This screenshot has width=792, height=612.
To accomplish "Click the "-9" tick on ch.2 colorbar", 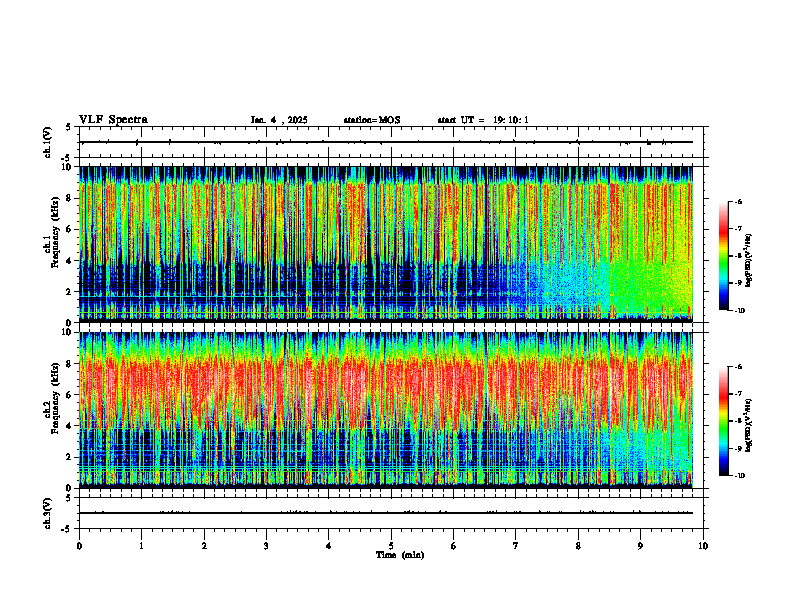I will click(738, 448).
